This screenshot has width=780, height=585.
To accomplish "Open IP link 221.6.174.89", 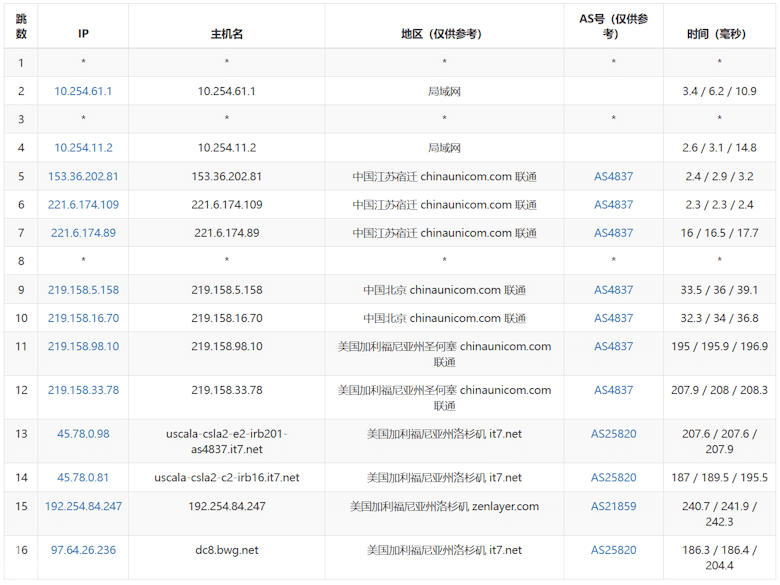I will click(x=83, y=233).
